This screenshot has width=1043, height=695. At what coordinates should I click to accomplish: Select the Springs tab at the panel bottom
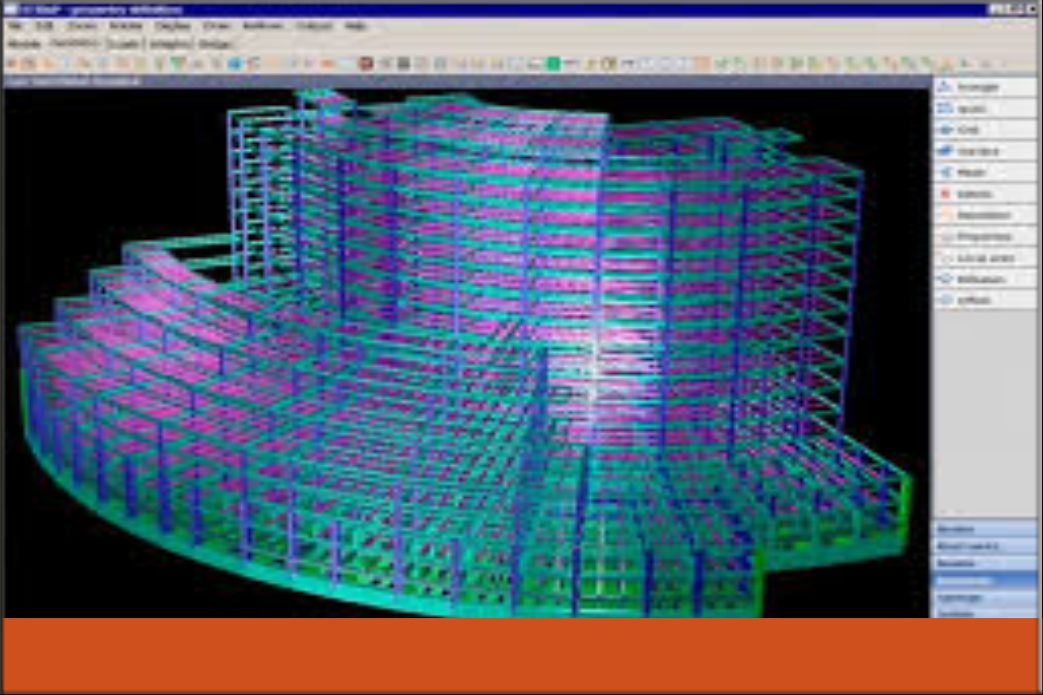point(984,597)
